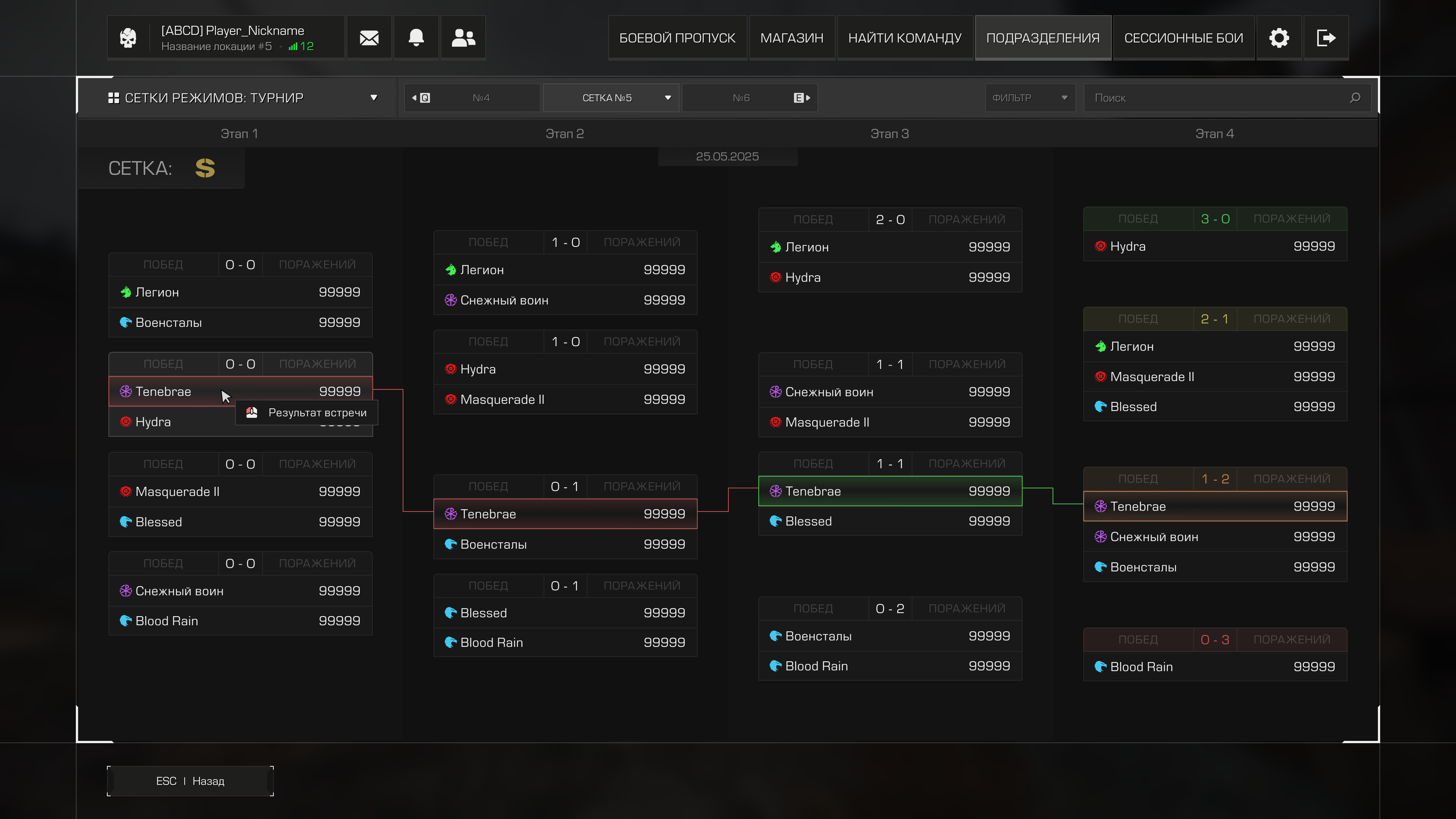The height and width of the screenshot is (819, 1456).
Task: Go to previous bracket №4
Action: click(472, 98)
